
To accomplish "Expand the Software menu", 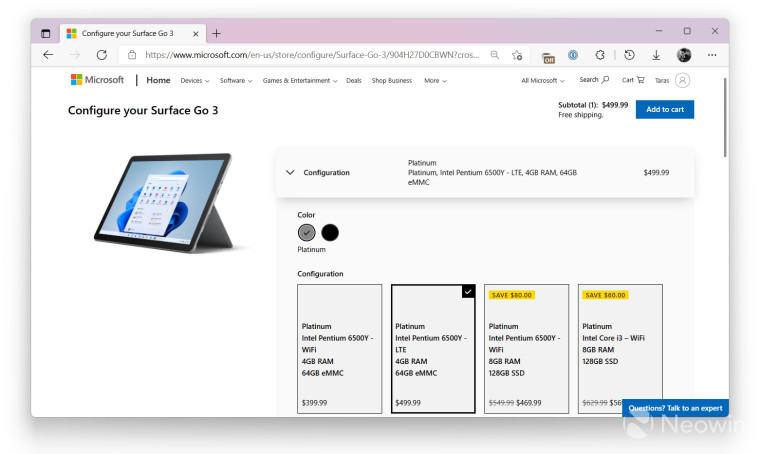I will (236, 80).
